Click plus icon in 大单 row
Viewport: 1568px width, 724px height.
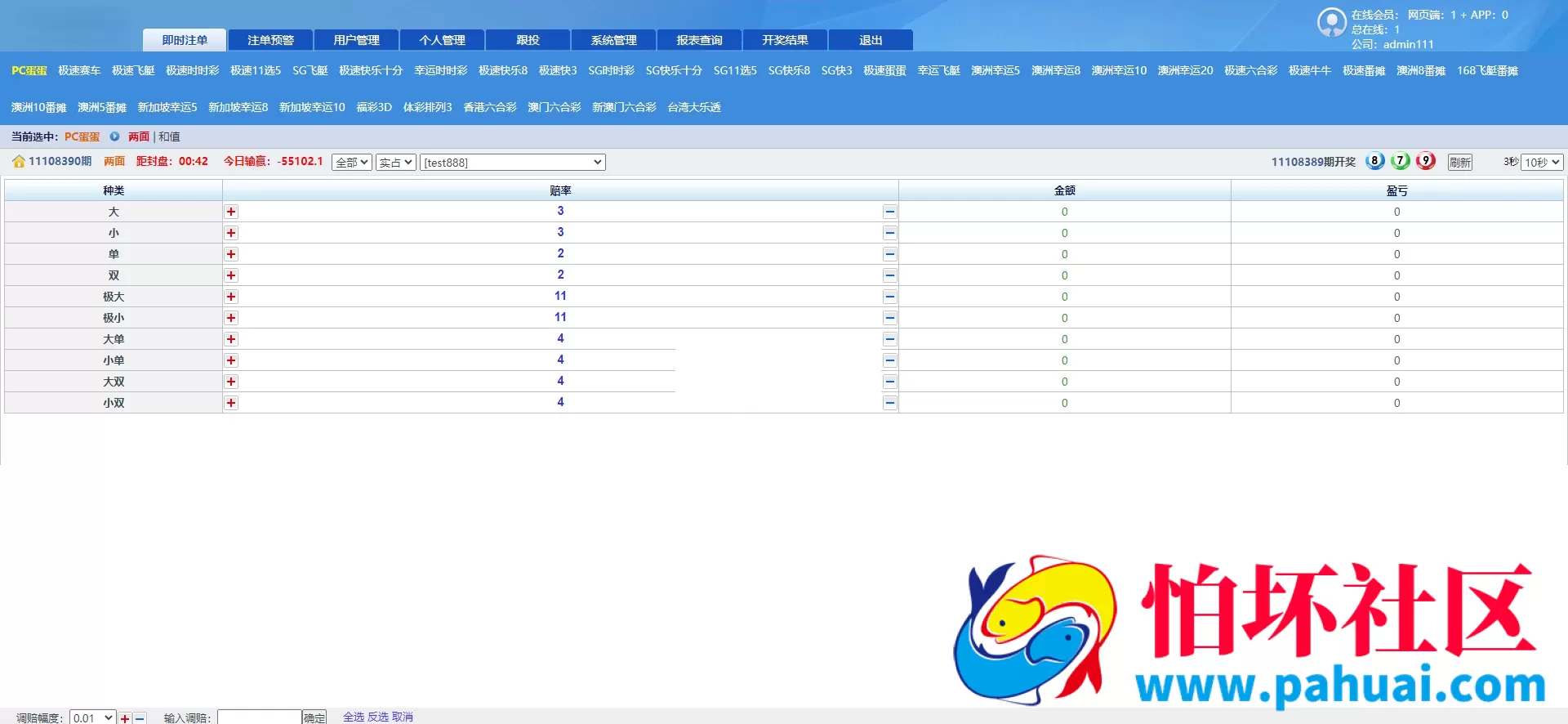tap(231, 339)
